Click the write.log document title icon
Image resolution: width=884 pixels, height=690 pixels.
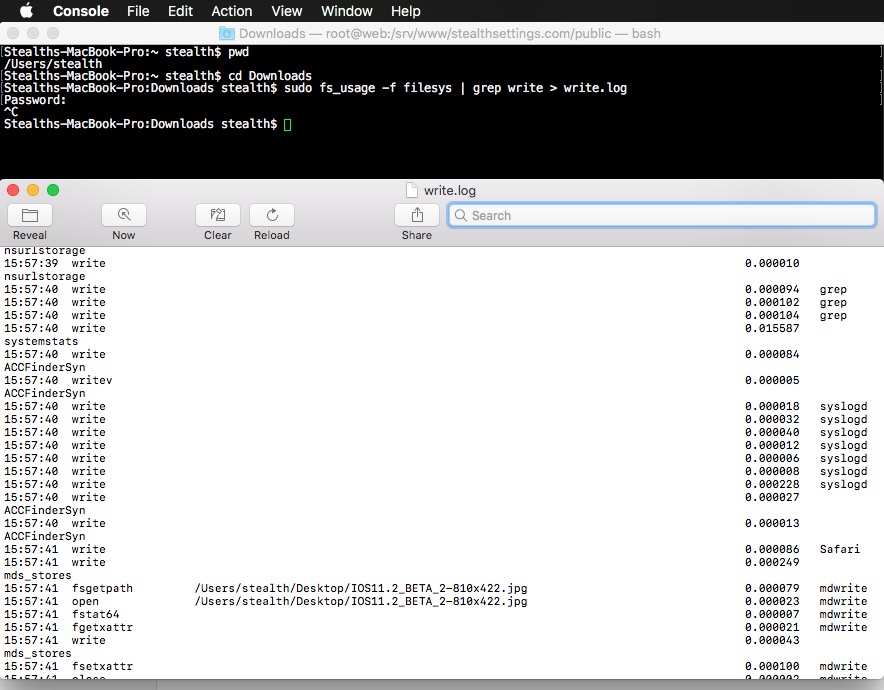(411, 190)
